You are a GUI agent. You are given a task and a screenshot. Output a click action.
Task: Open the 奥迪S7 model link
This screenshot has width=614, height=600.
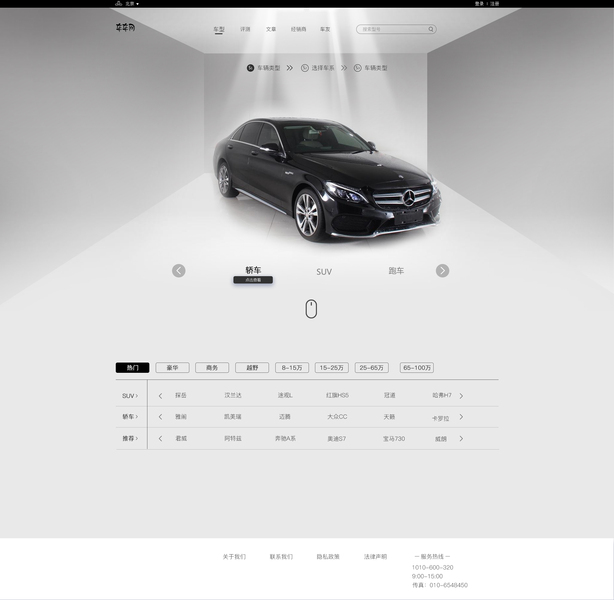[x=337, y=439]
